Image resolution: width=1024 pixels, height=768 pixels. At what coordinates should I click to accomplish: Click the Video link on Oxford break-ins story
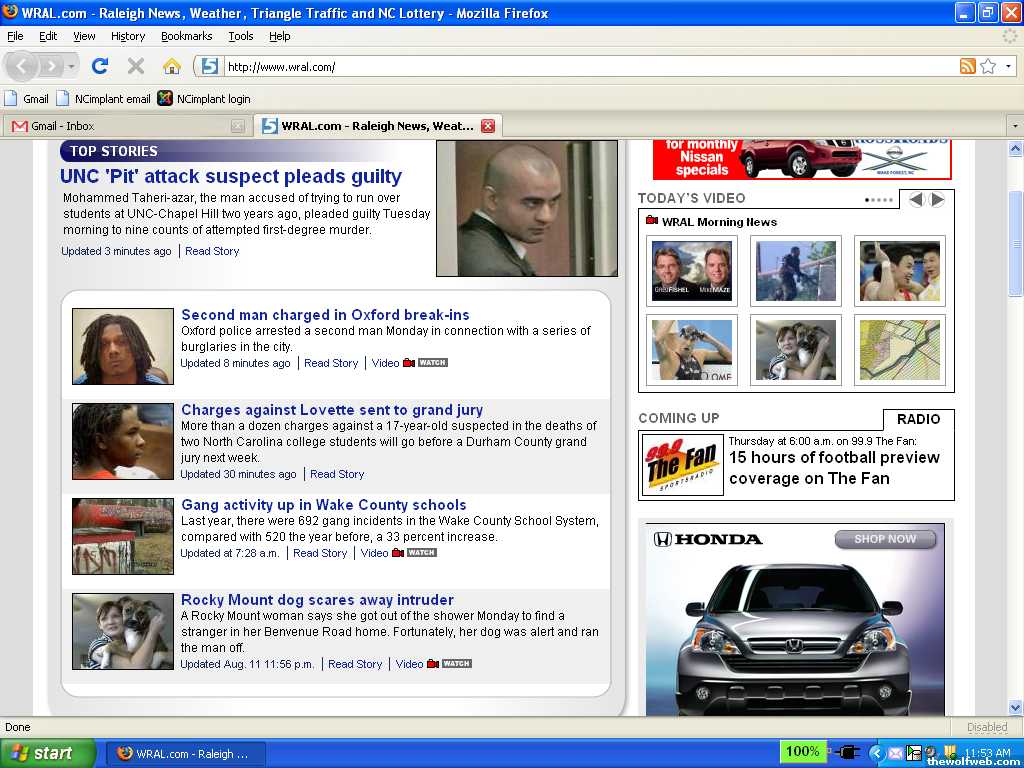point(385,363)
